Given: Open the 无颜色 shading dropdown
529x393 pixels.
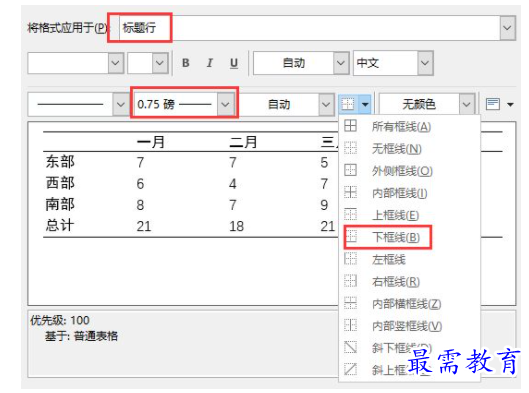Looking at the screenshot, I should click(466, 104).
